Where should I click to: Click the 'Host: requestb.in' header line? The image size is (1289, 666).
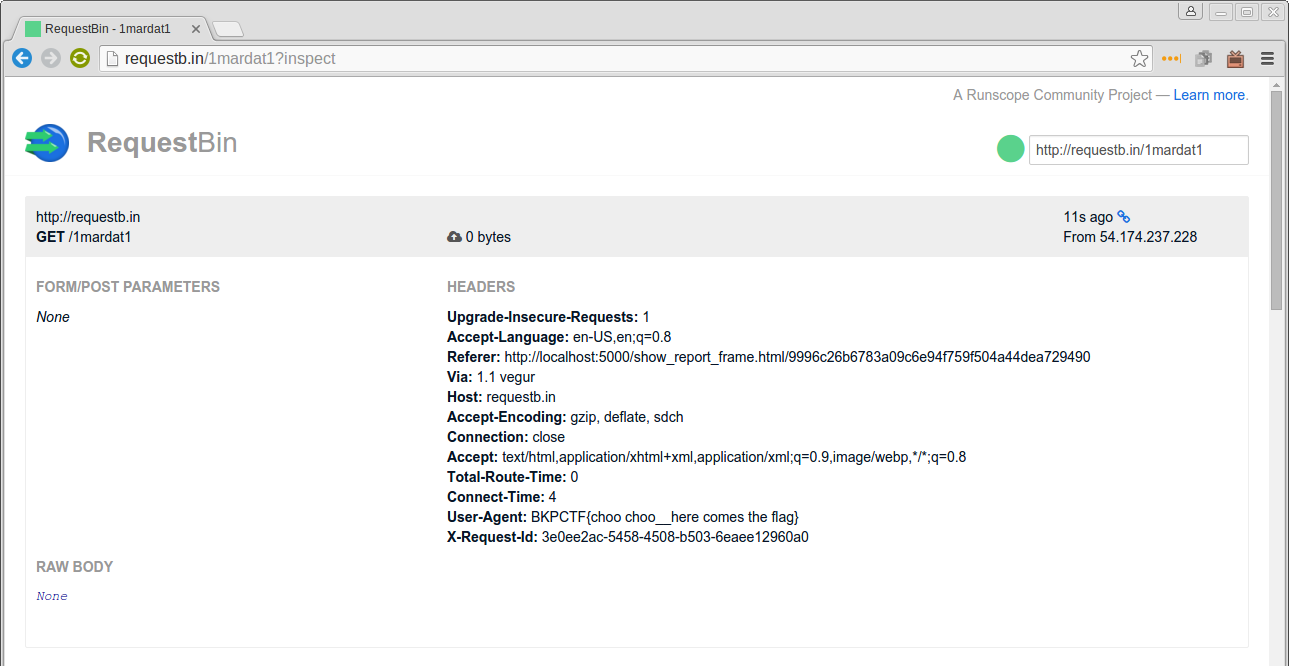point(501,397)
